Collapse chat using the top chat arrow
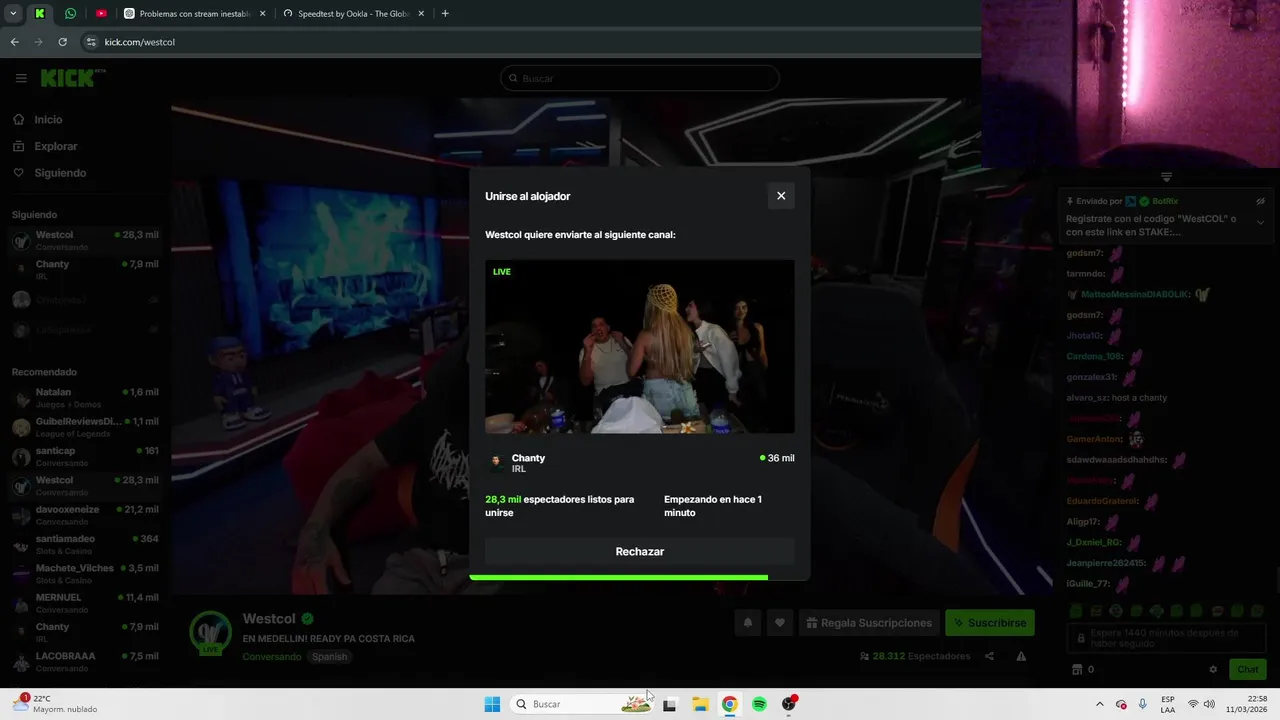This screenshot has height=720, width=1280. (1166, 177)
